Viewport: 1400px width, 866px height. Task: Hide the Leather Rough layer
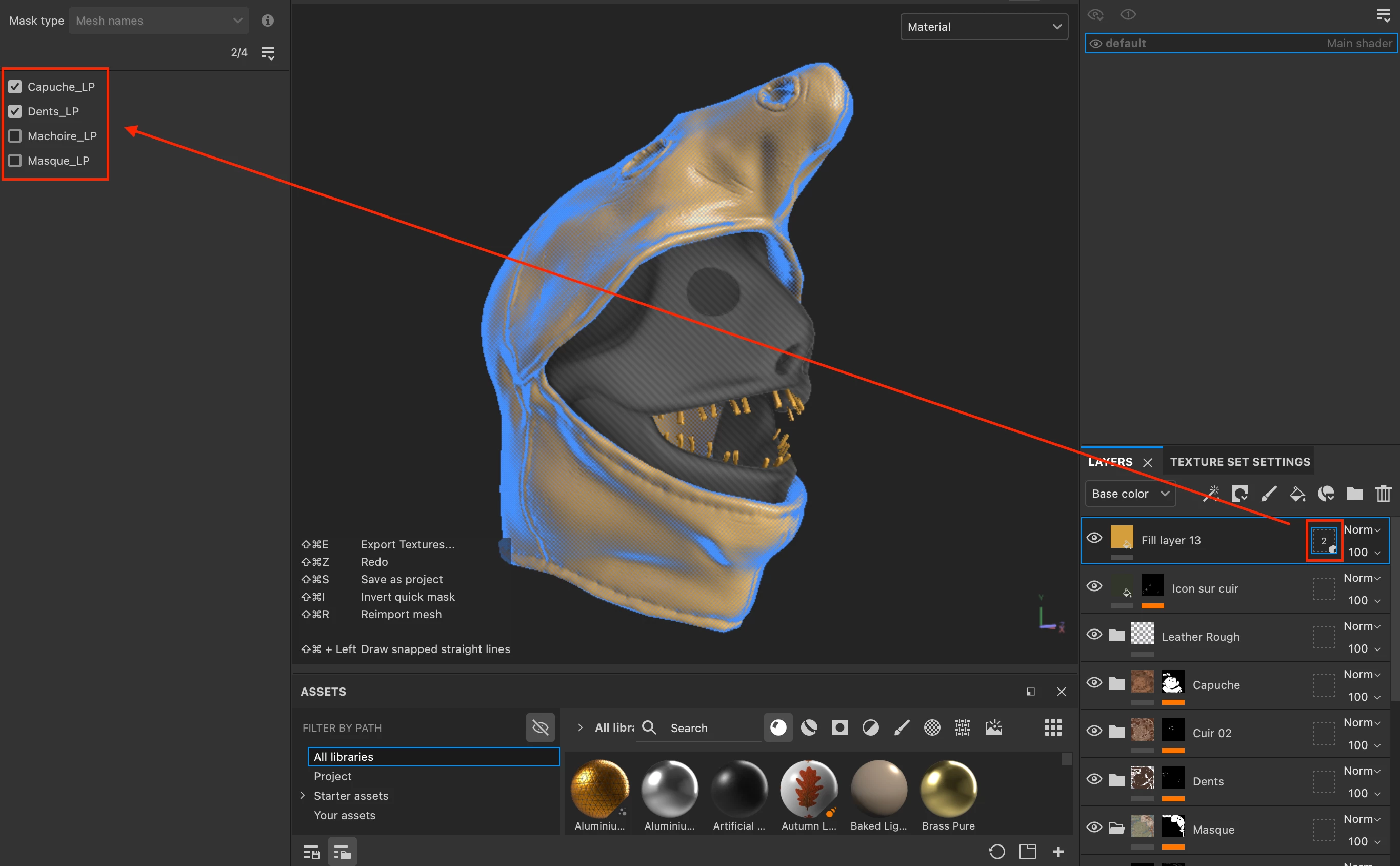tap(1094, 634)
